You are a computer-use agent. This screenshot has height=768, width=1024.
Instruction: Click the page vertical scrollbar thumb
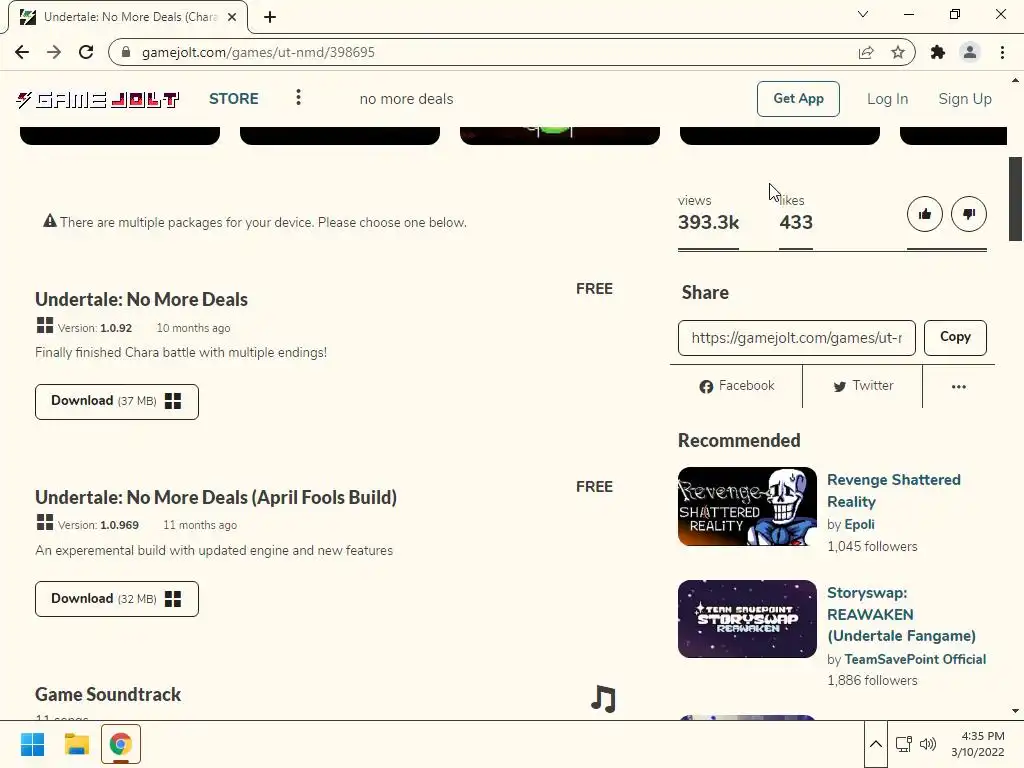tap(1015, 199)
